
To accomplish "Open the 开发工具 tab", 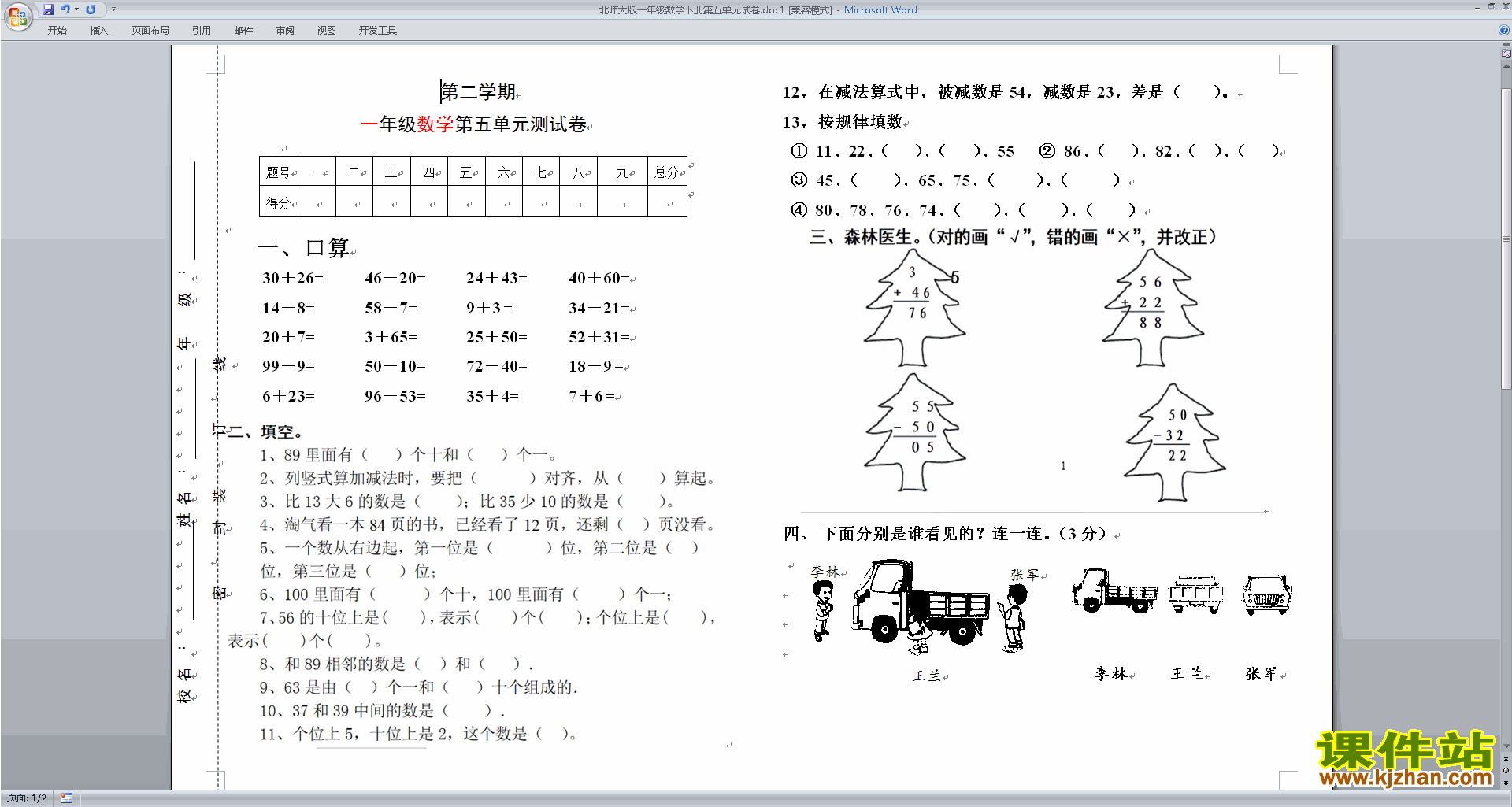I will pos(378,31).
